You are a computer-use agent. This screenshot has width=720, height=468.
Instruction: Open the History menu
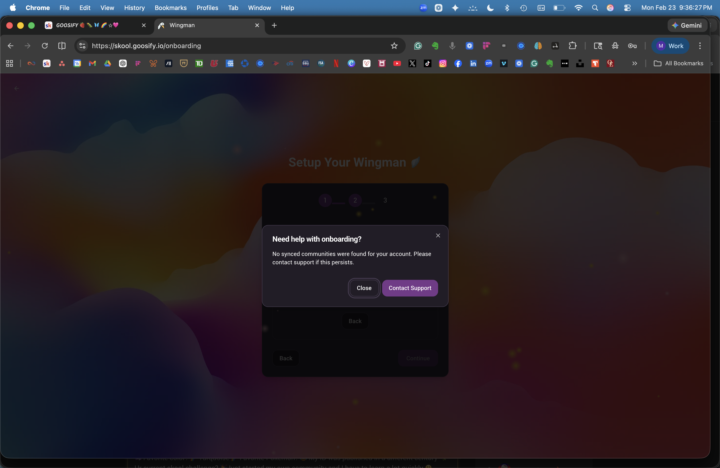point(134,8)
